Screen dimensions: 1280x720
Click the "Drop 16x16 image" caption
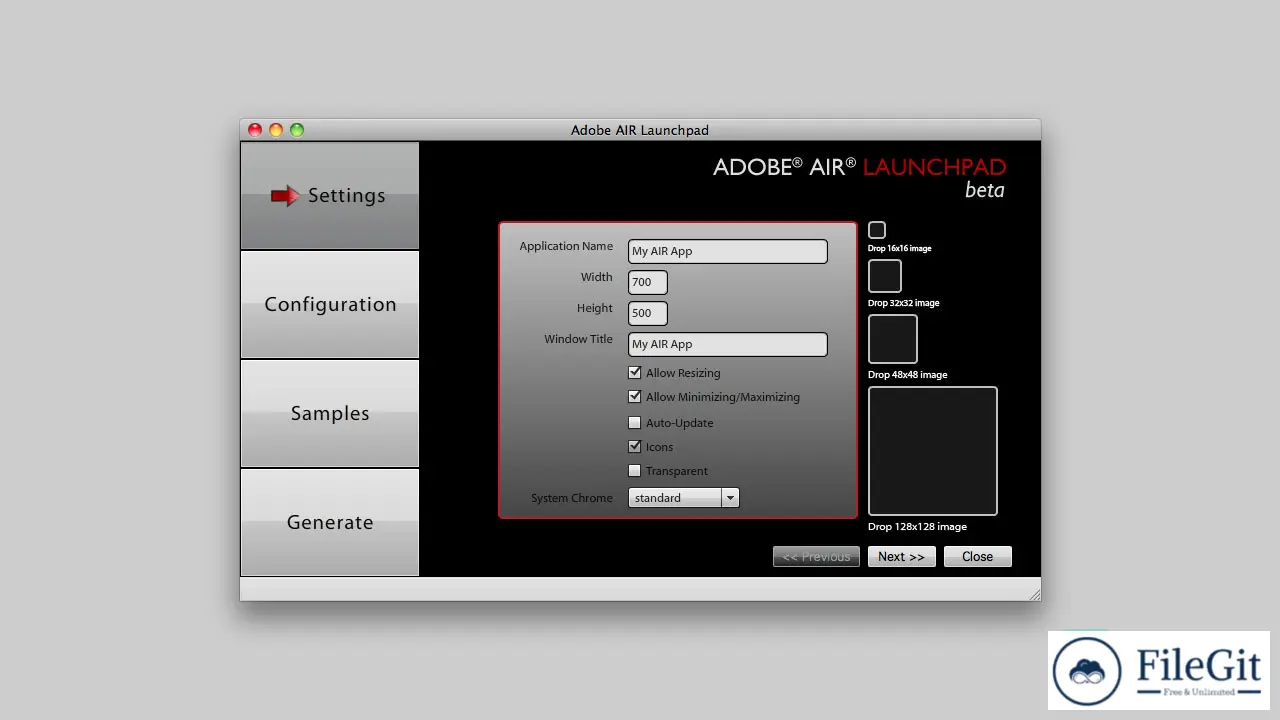899,248
